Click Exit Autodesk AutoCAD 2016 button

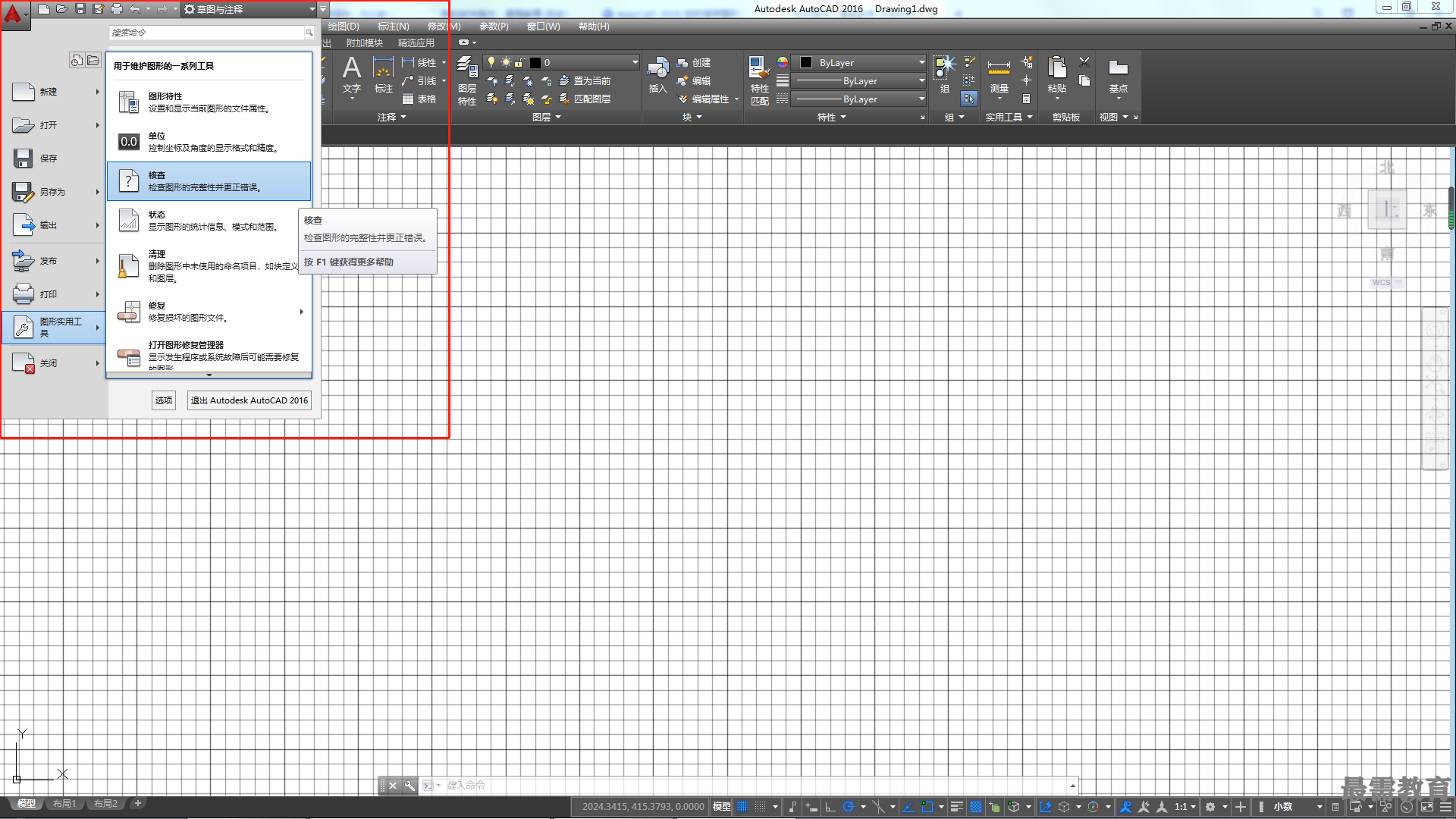(x=249, y=400)
